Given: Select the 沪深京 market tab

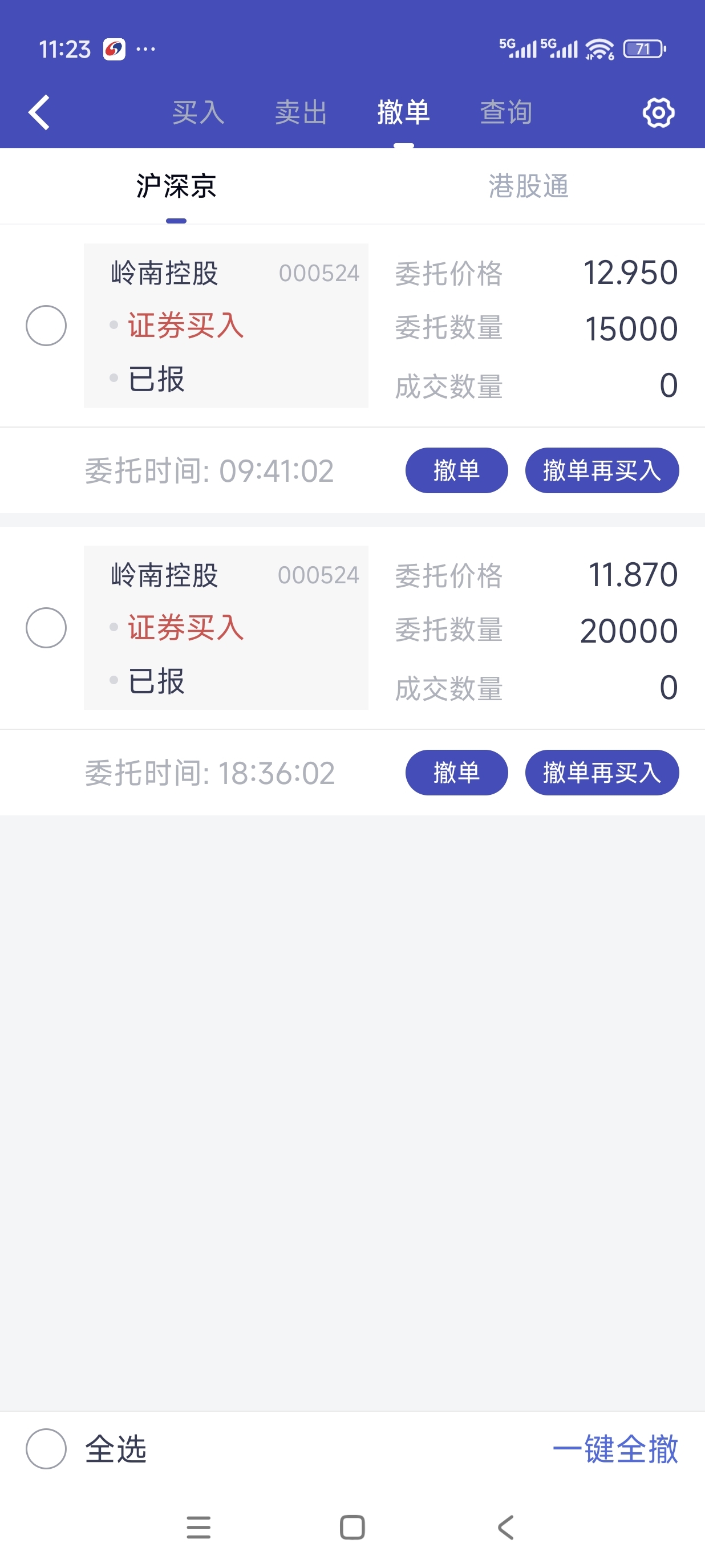Looking at the screenshot, I should click(176, 186).
